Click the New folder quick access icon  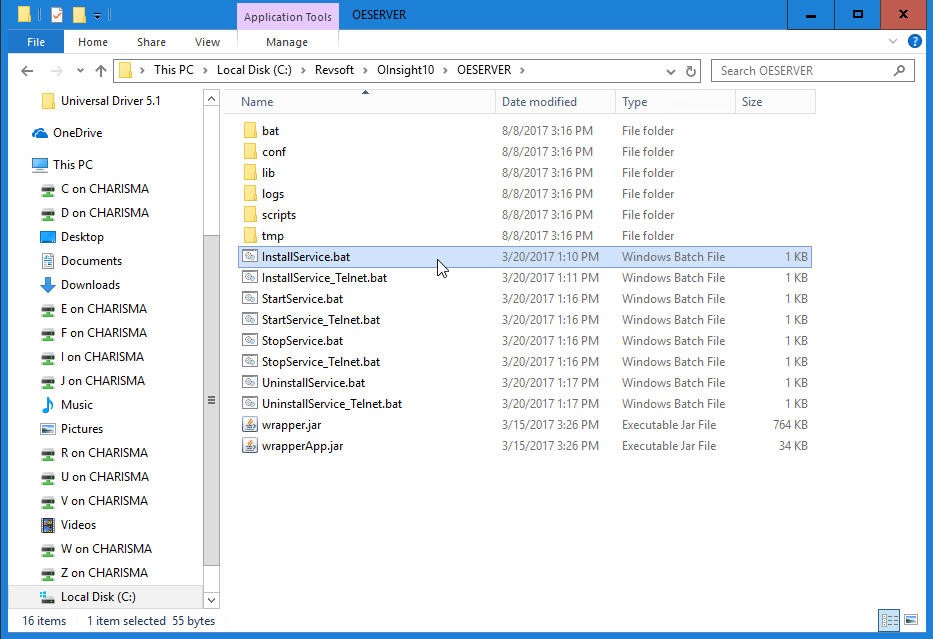pos(79,14)
